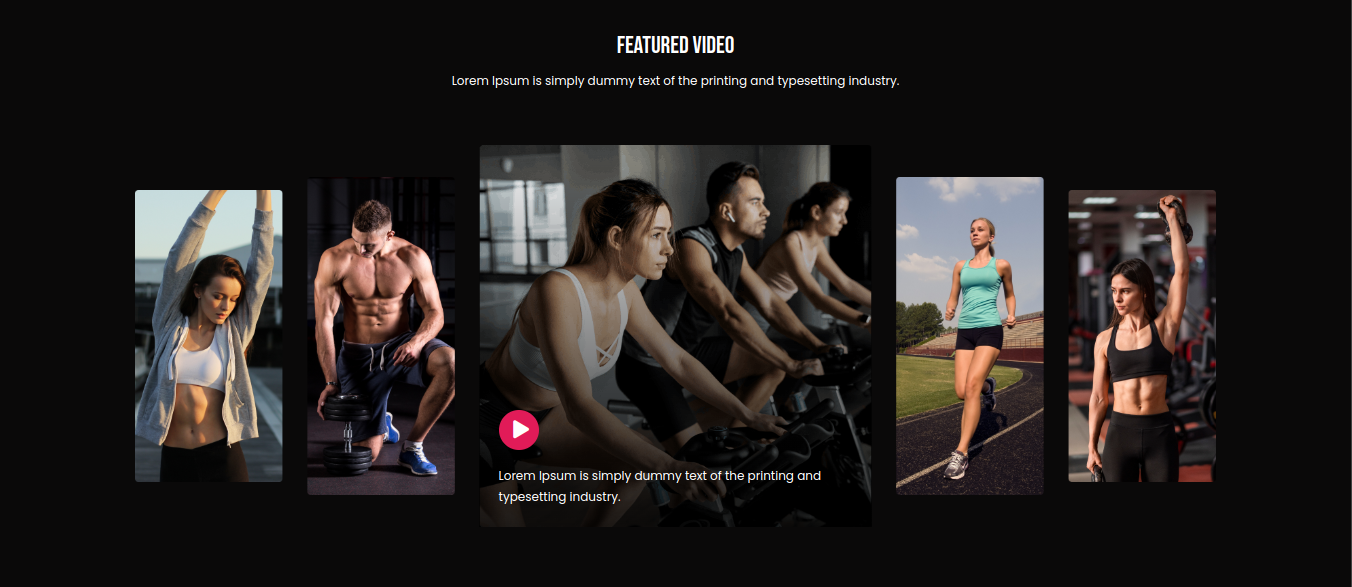Click the caption text on the center video card

coord(660,486)
